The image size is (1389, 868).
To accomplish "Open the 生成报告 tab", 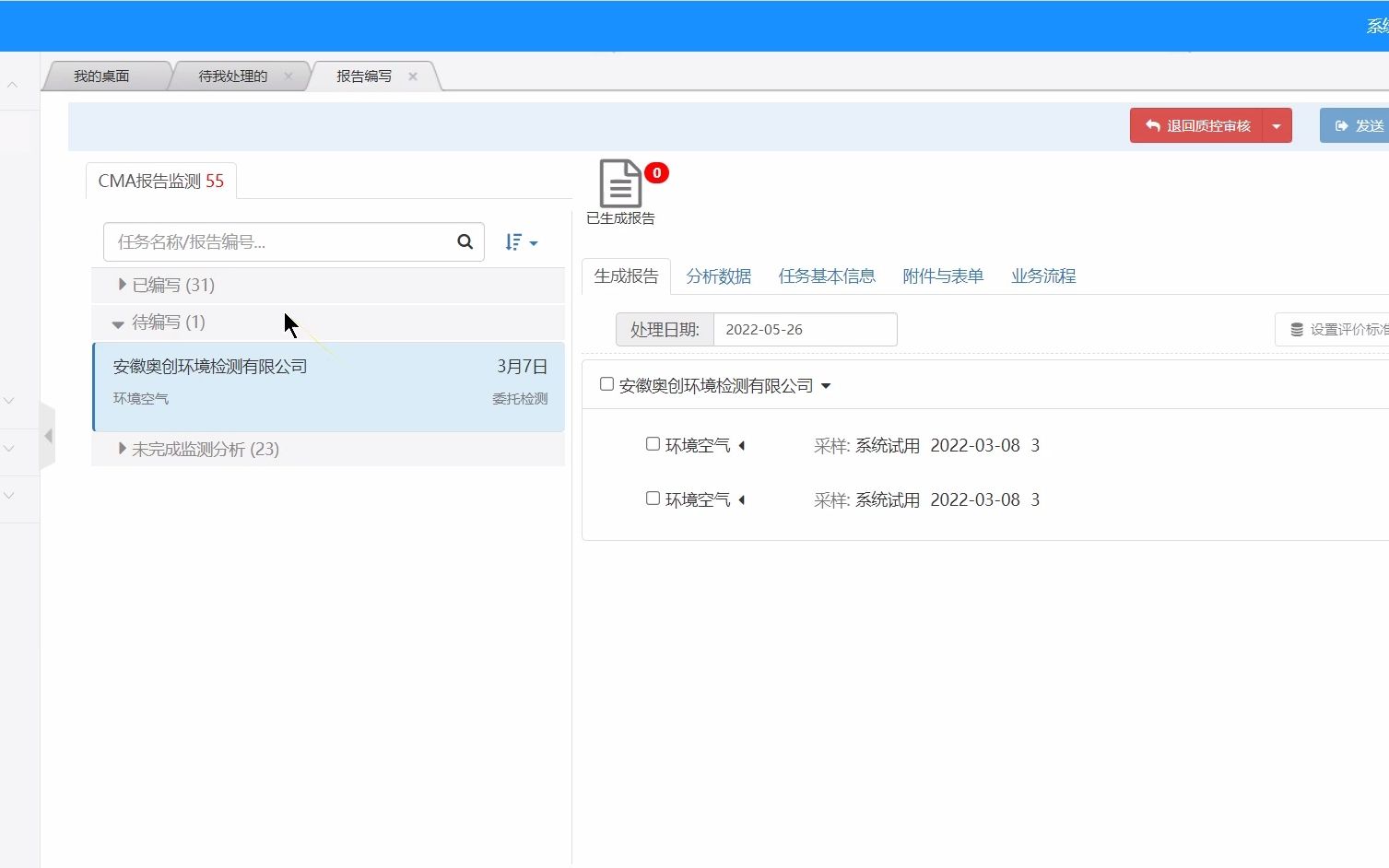I will (x=626, y=276).
